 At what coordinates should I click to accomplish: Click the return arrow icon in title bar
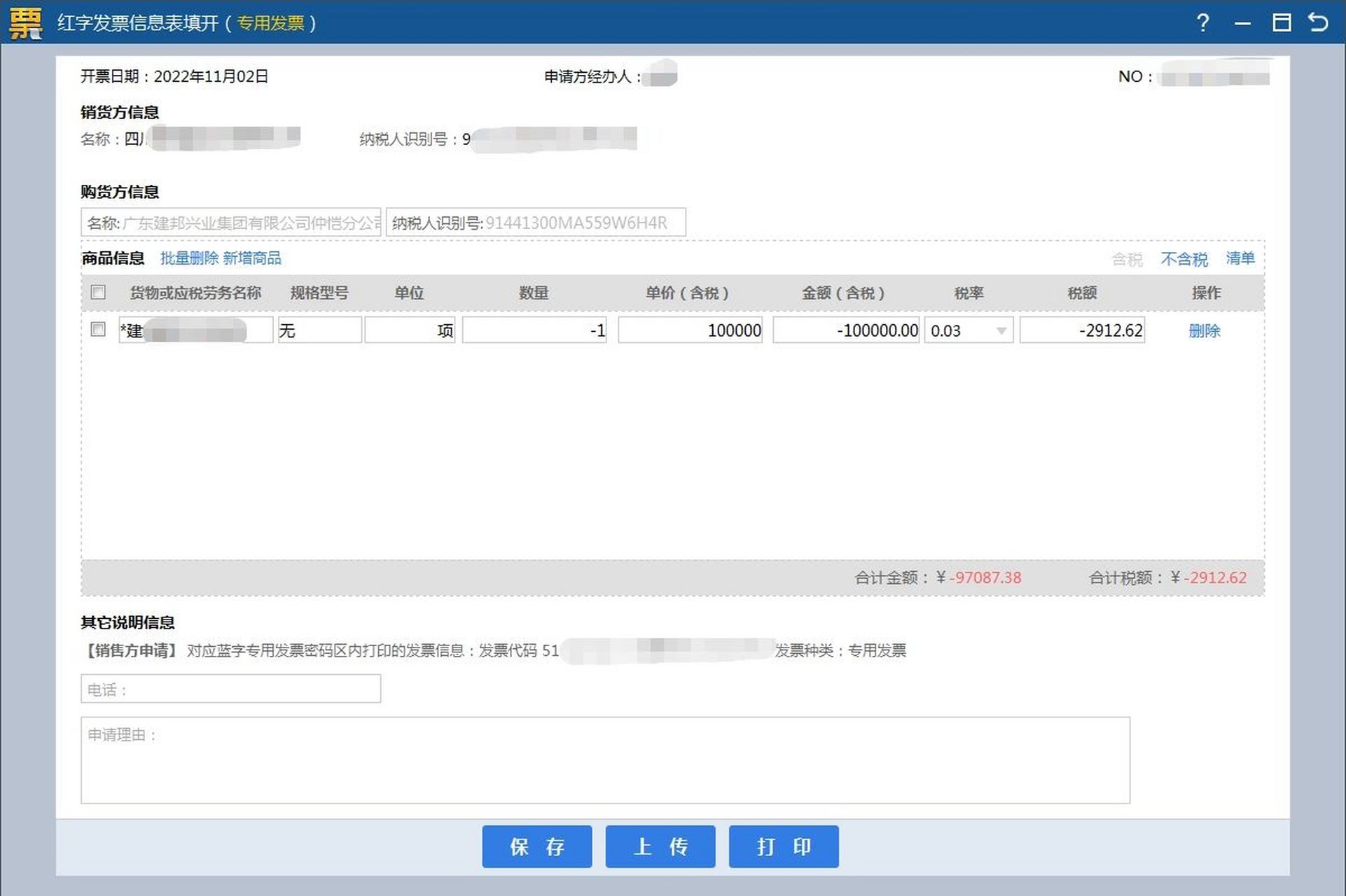[1319, 22]
